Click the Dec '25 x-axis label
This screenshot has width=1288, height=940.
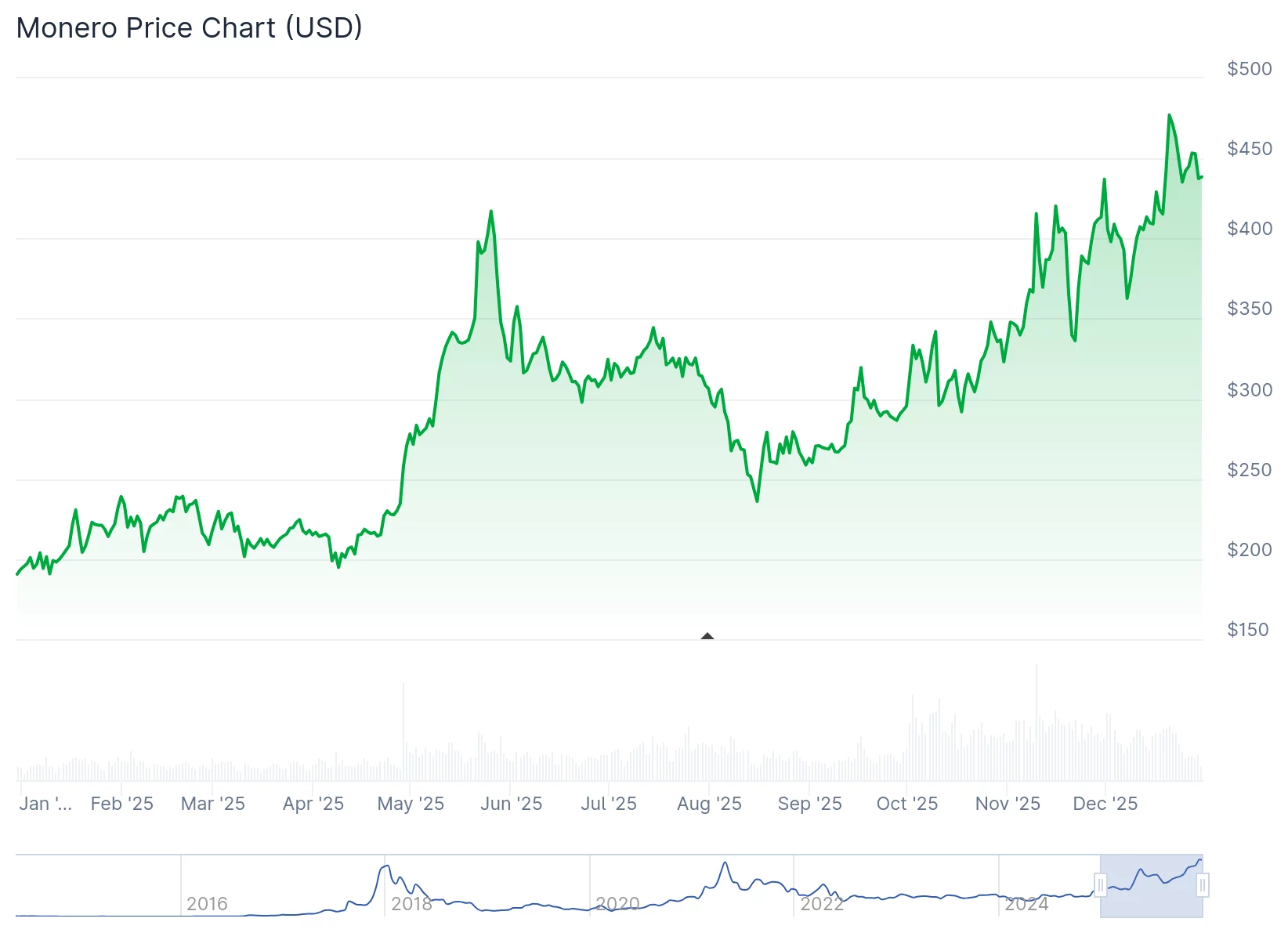[1105, 804]
